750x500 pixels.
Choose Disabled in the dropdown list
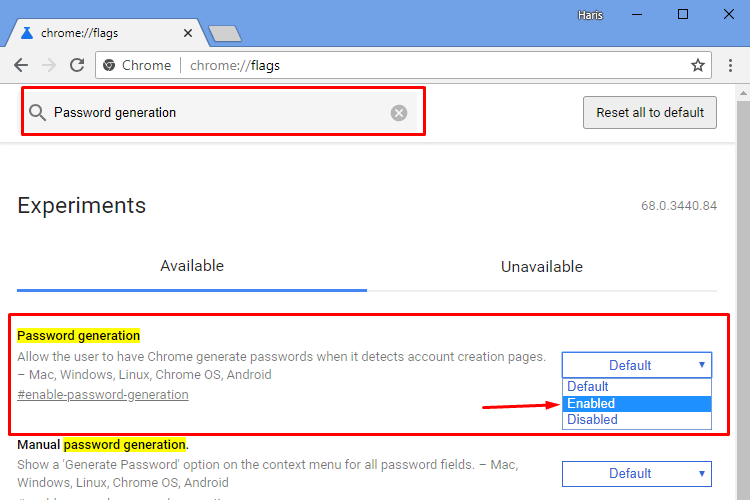pos(637,420)
